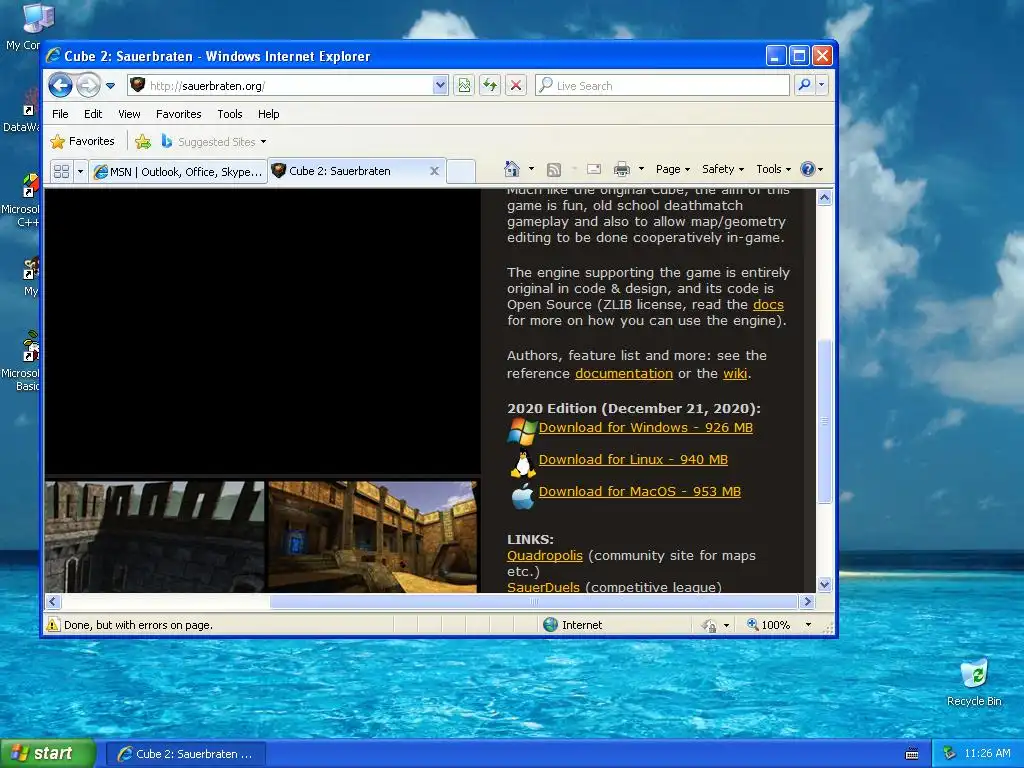Click the horizontal scrollbar left arrow

[x=53, y=601]
